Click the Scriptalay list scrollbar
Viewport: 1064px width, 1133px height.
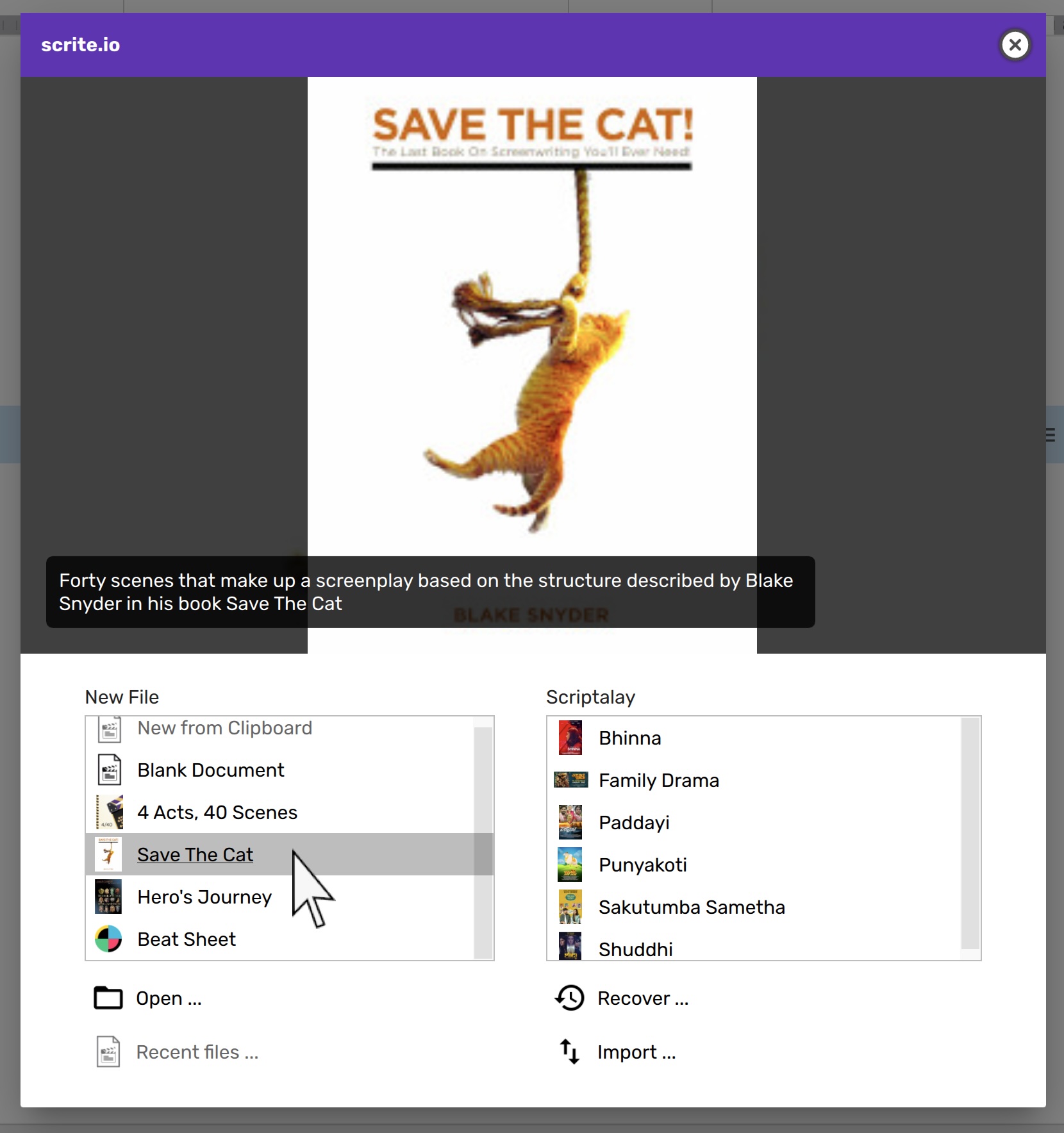pyautogui.click(x=970, y=833)
